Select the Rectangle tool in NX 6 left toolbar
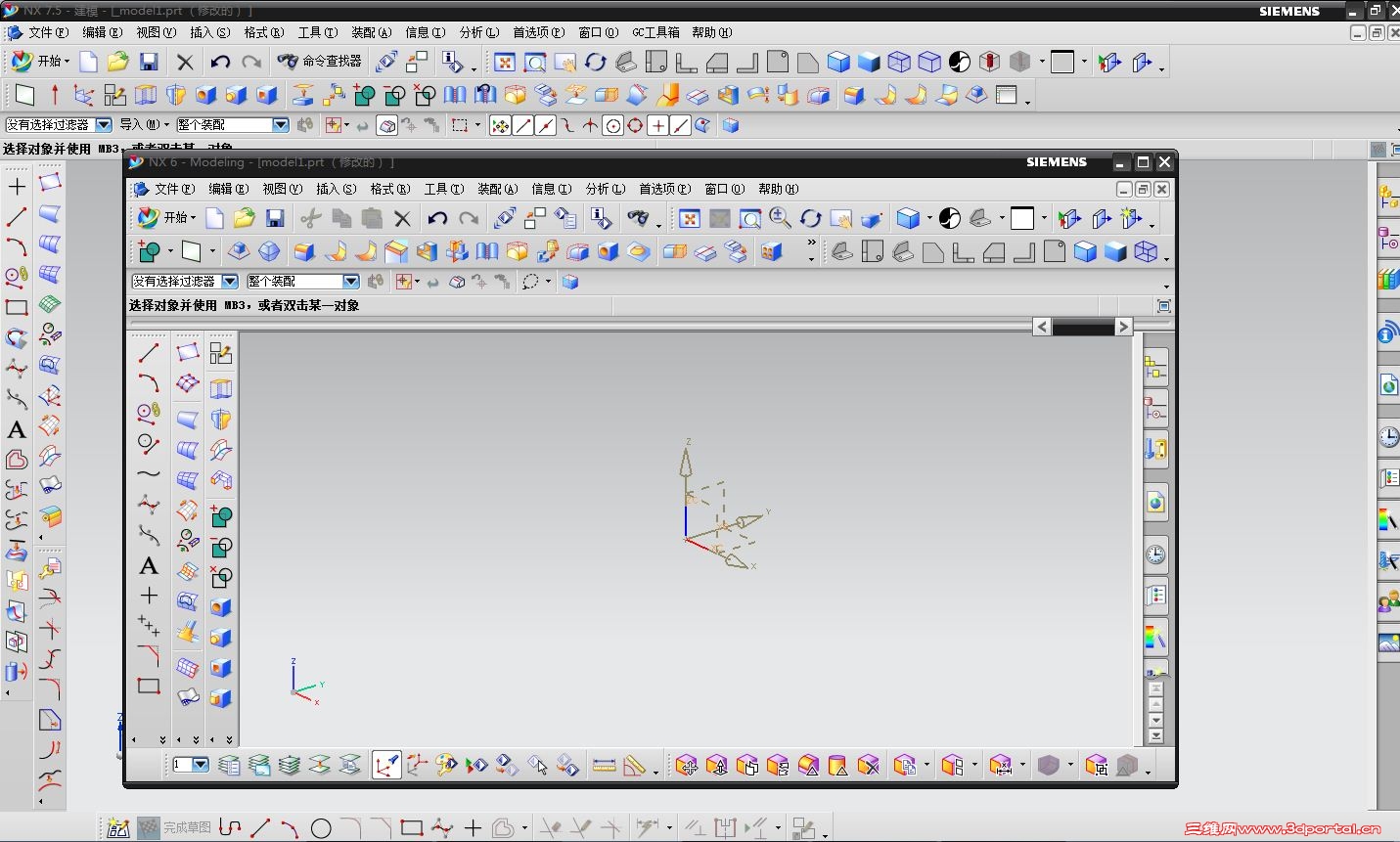 click(149, 686)
